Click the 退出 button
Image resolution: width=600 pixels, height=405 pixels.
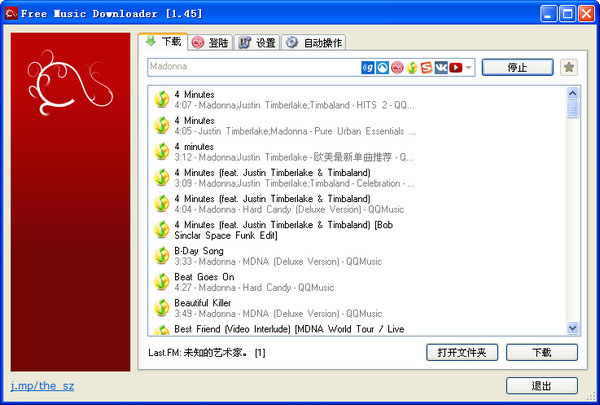tap(542, 385)
